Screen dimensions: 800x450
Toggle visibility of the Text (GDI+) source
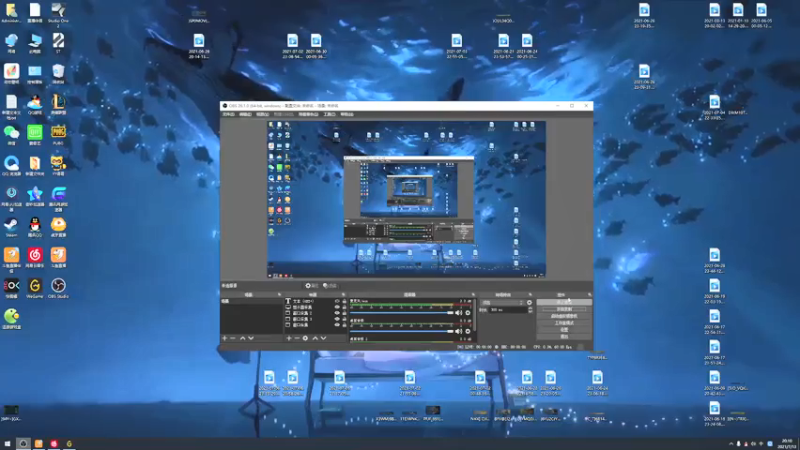(337, 302)
